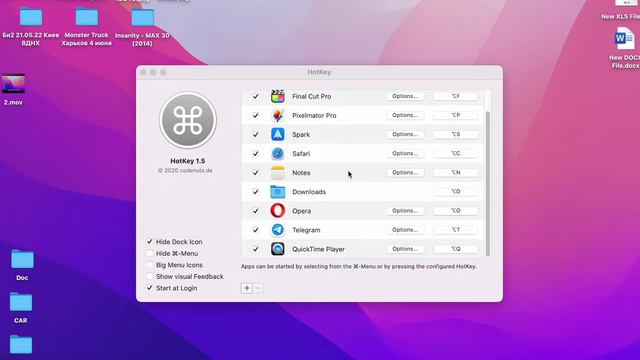
Task: Select the Doc folder on desktop
Action: pos(22,260)
